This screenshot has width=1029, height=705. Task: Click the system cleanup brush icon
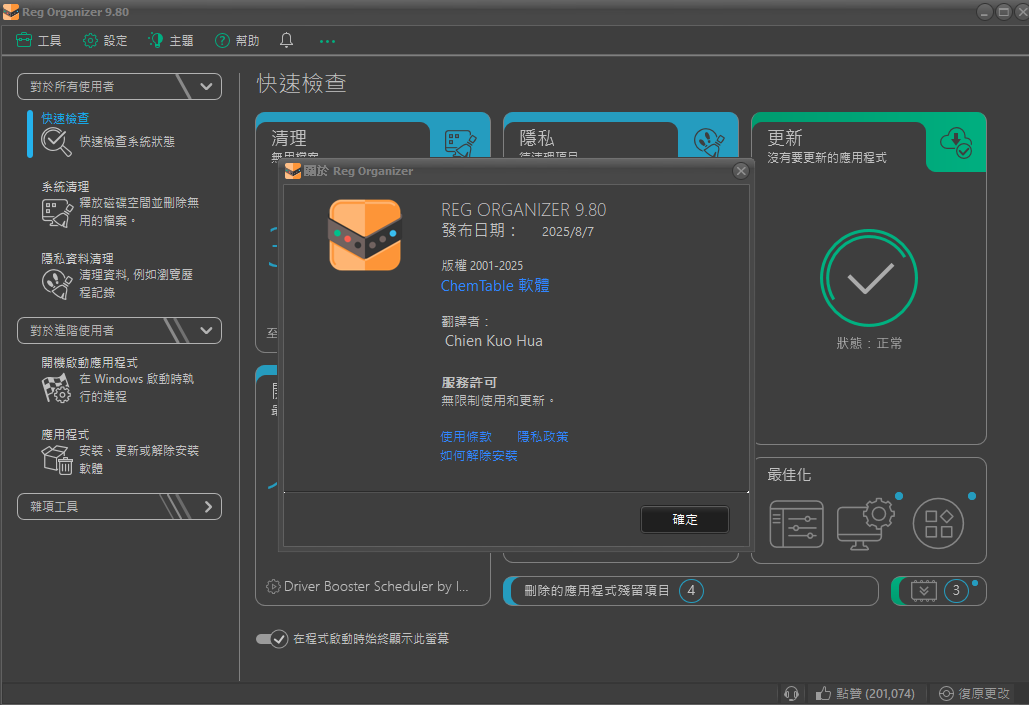(57, 213)
